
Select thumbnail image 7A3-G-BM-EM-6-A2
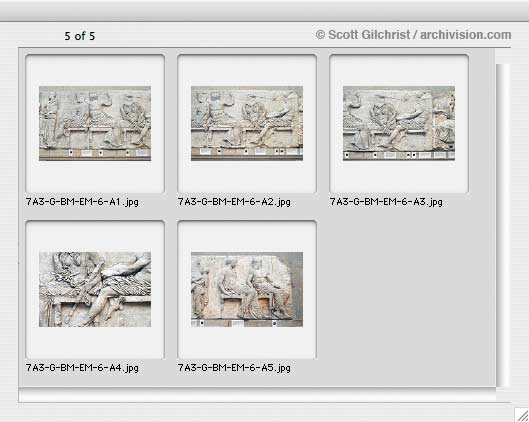point(247,123)
